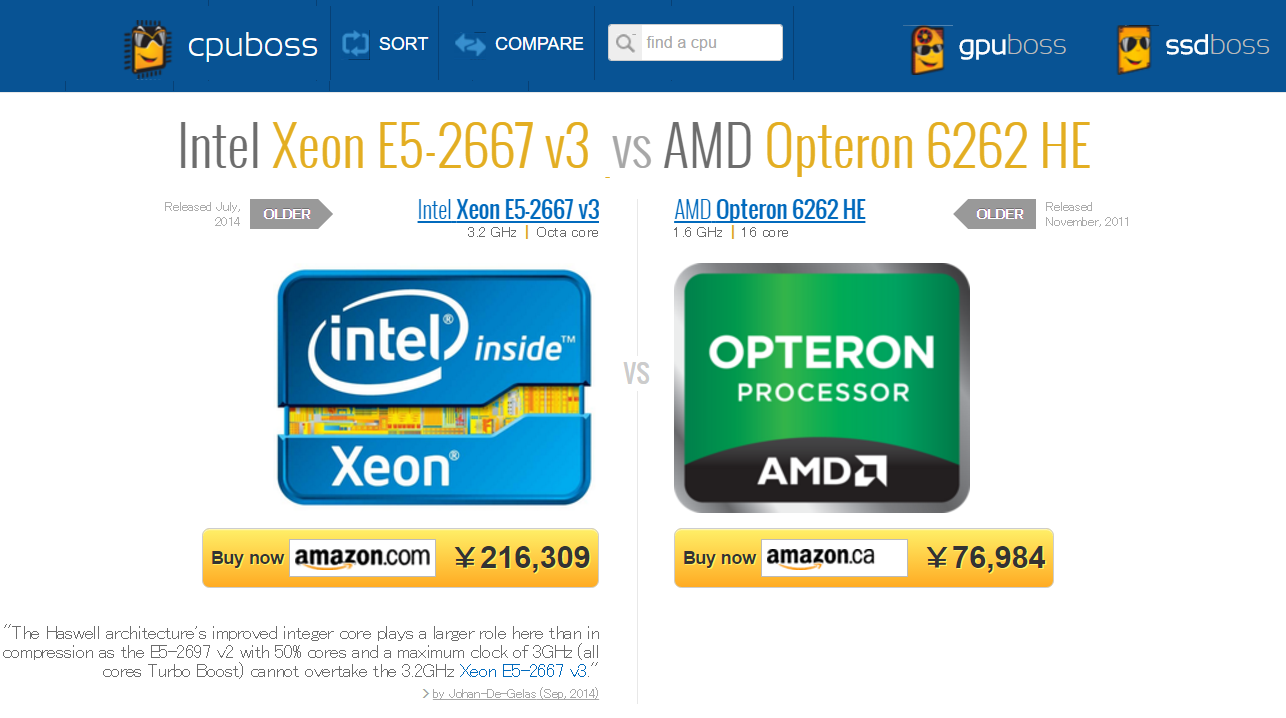The width and height of the screenshot is (1286, 718).
Task: Click the ssdboss site name text
Action: [x=1217, y=46]
